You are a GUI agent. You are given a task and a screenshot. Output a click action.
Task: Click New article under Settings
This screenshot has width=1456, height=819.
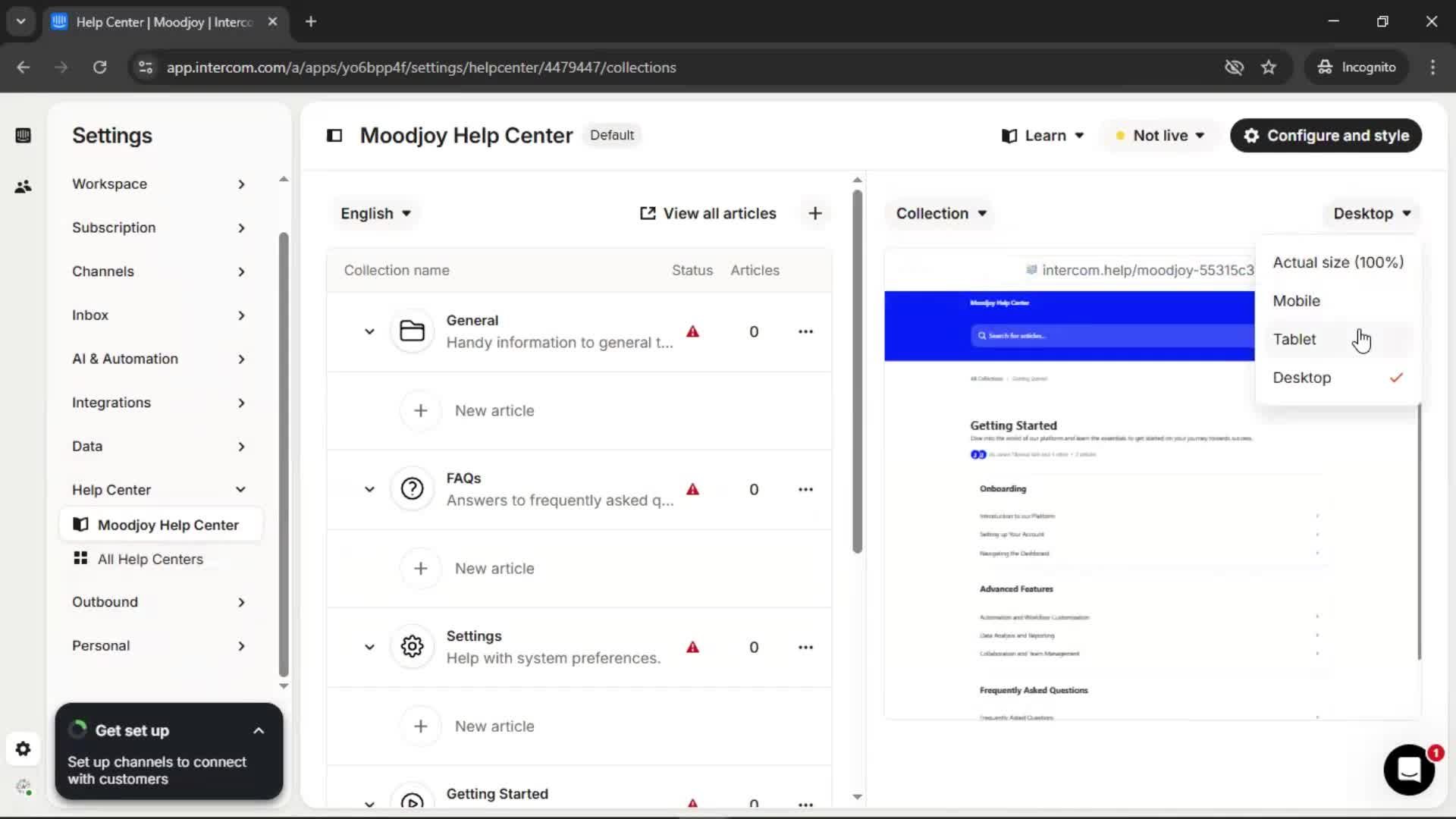(x=494, y=726)
